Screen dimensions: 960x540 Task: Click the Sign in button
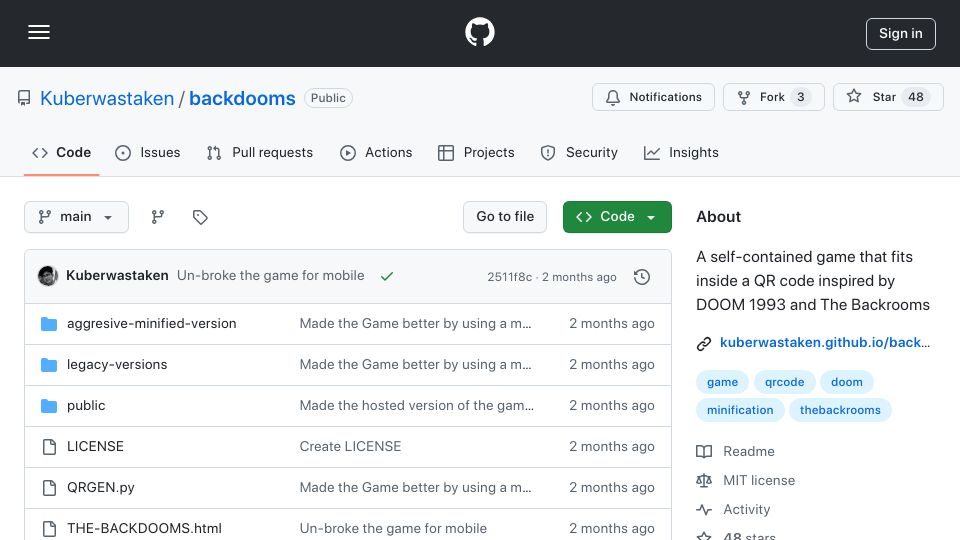click(x=901, y=34)
